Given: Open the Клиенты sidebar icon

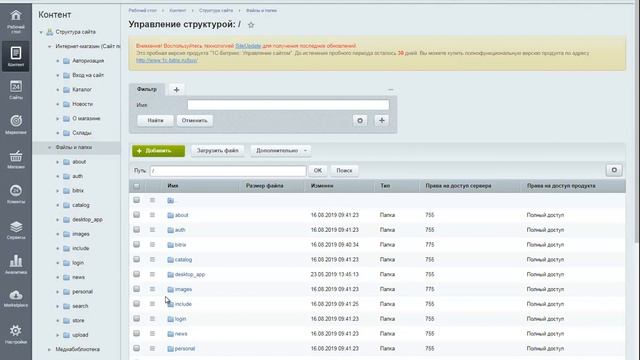Looking at the screenshot, I should [x=16, y=193].
